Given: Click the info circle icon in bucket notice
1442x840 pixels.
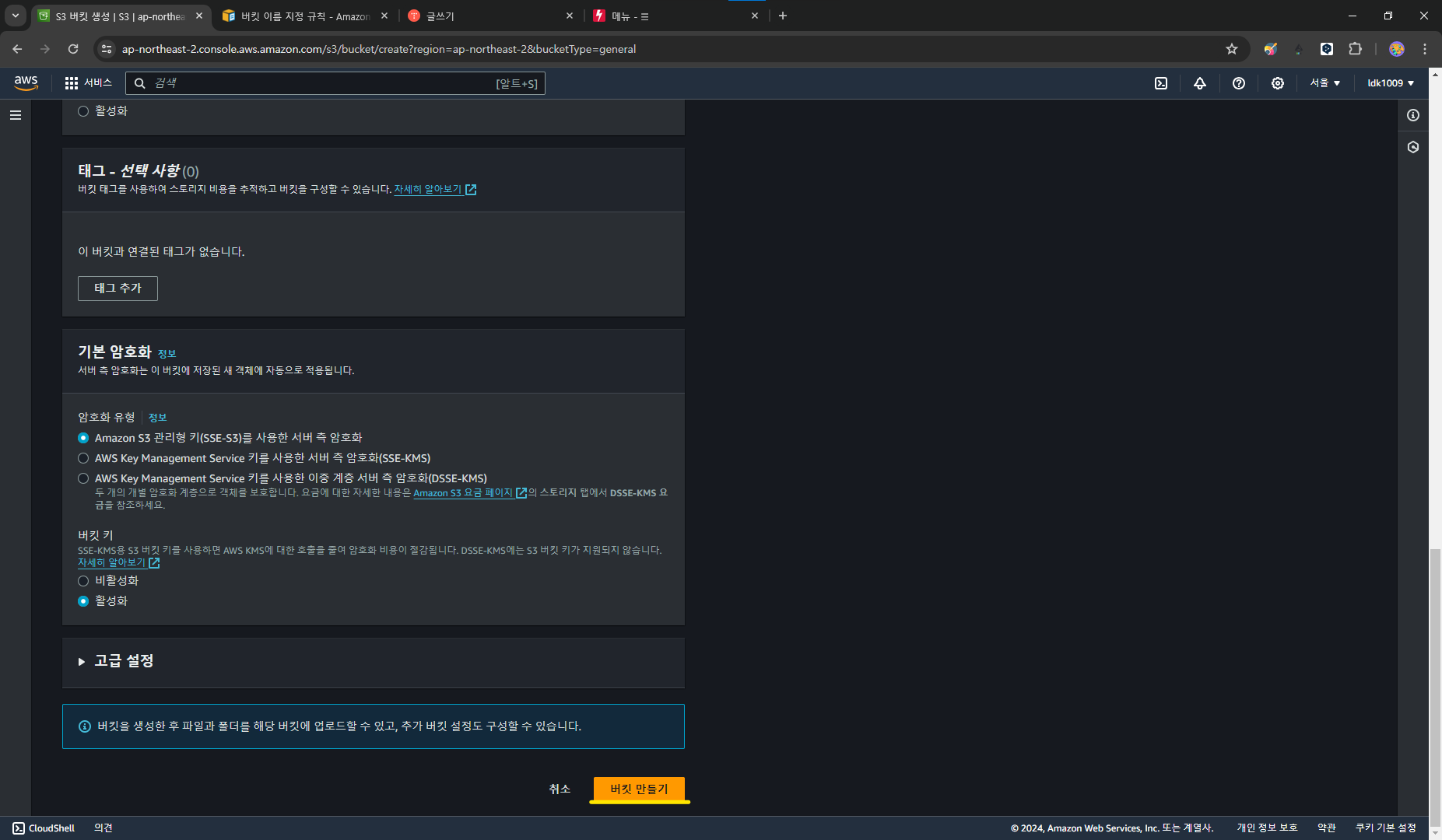Looking at the screenshot, I should (x=85, y=726).
